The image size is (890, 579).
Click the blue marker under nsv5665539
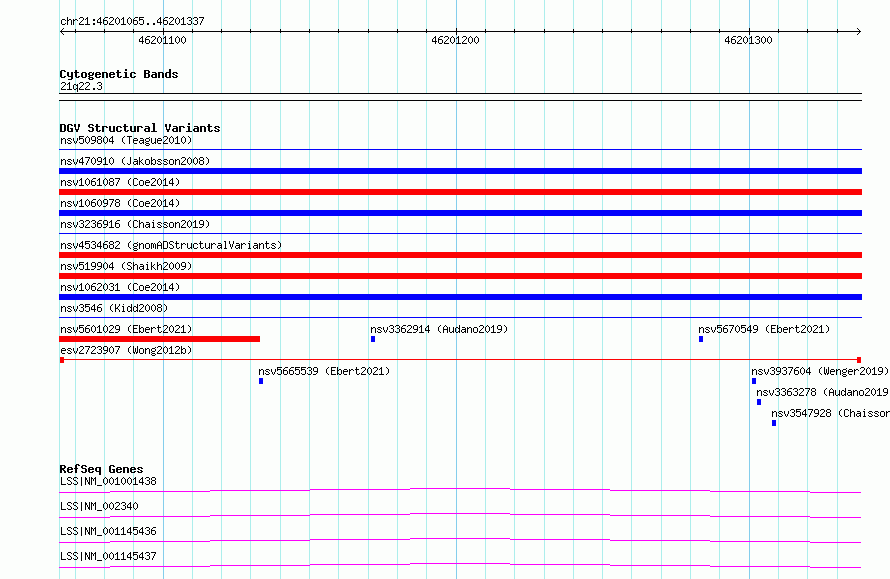coord(261,381)
